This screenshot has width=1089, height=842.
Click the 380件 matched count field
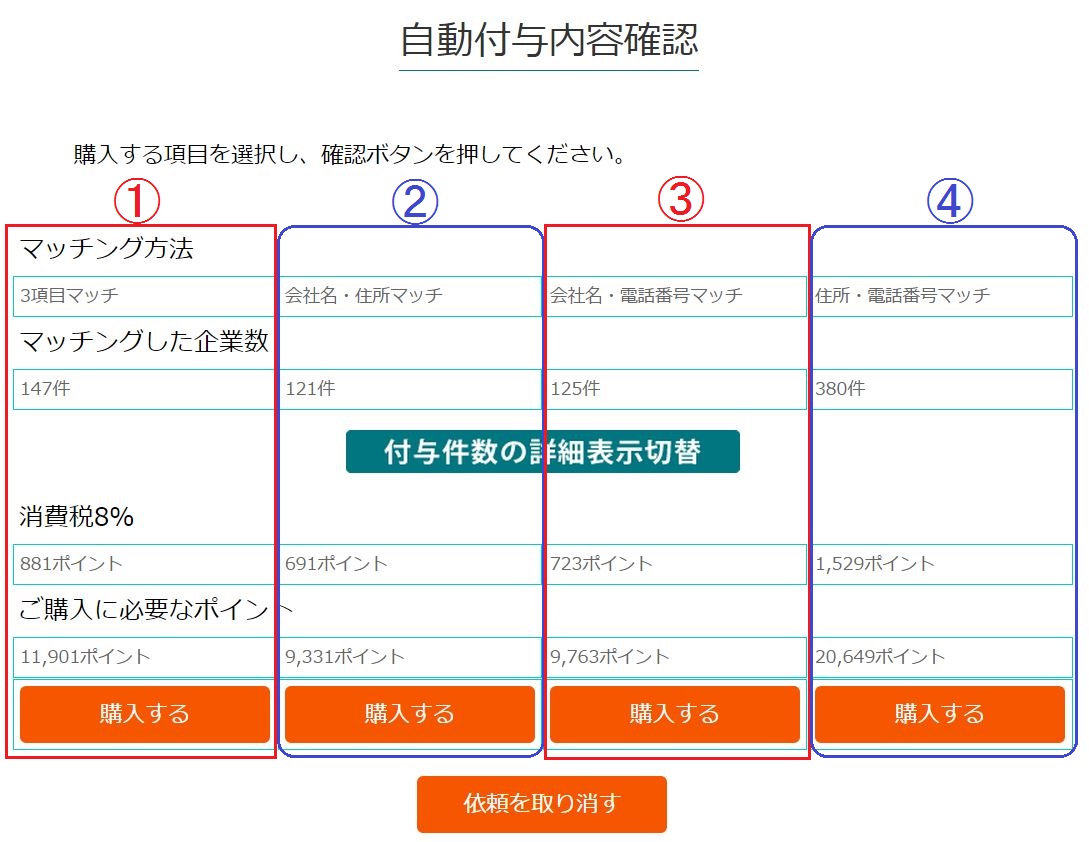pyautogui.click(x=941, y=389)
